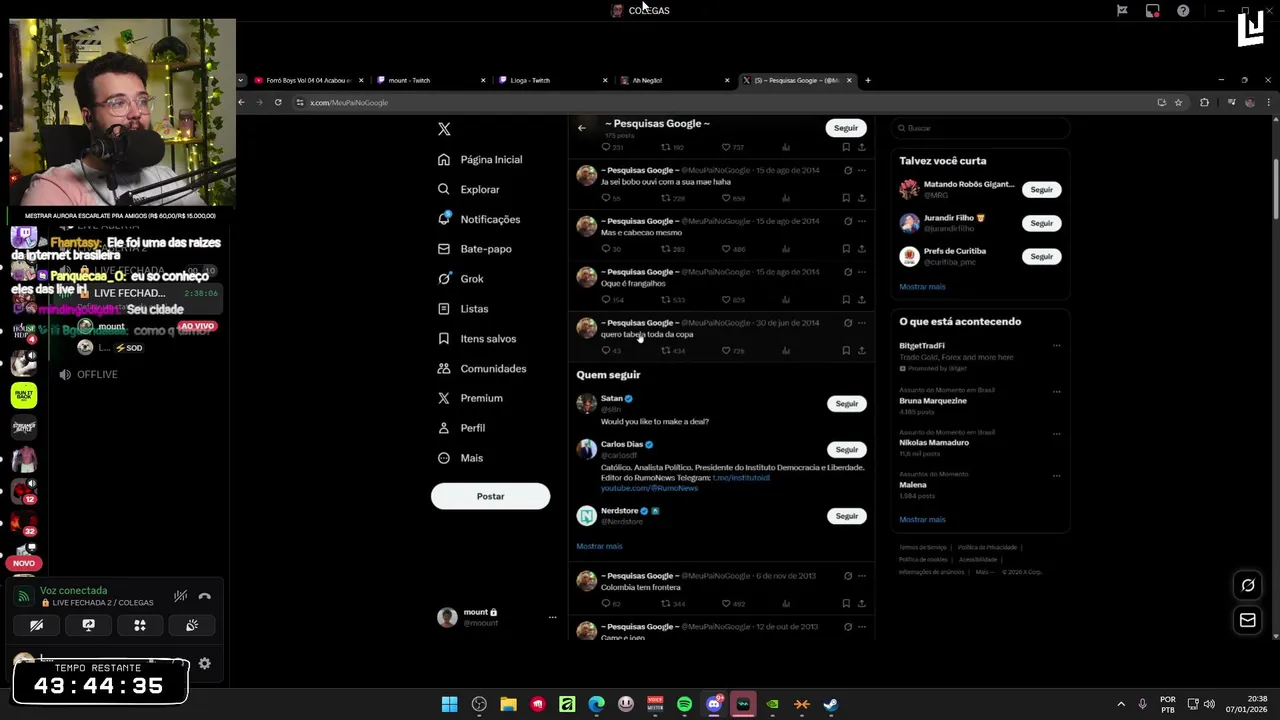Toggle Discord noise suppression
1280x720 pixels.
180,596
